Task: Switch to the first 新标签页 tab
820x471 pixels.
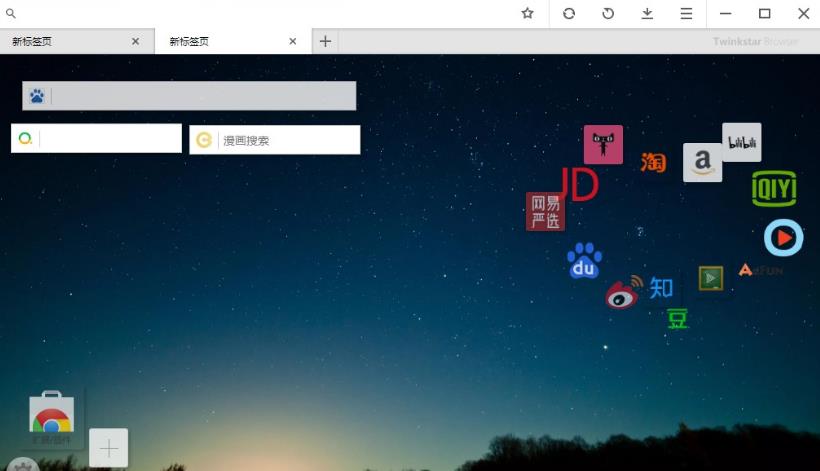Action: [77, 41]
